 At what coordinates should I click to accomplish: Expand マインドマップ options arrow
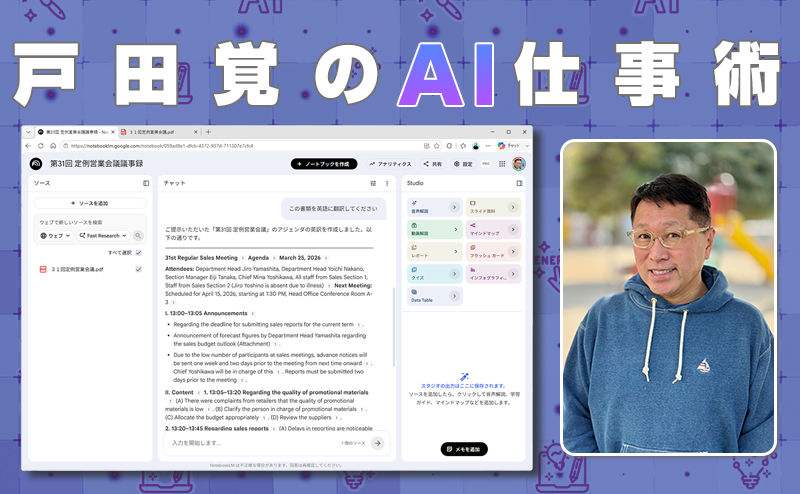click(513, 230)
